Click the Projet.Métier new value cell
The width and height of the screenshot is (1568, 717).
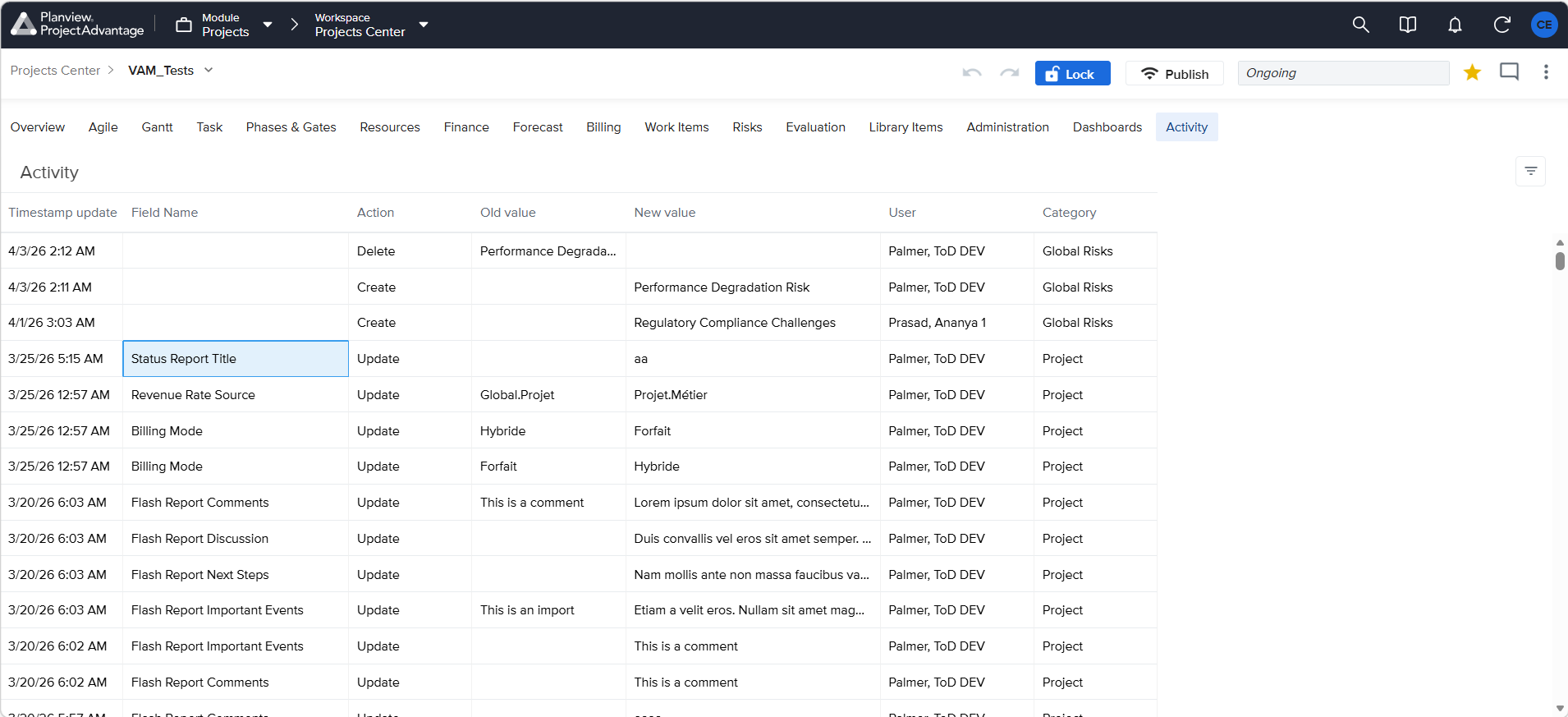tap(753, 395)
